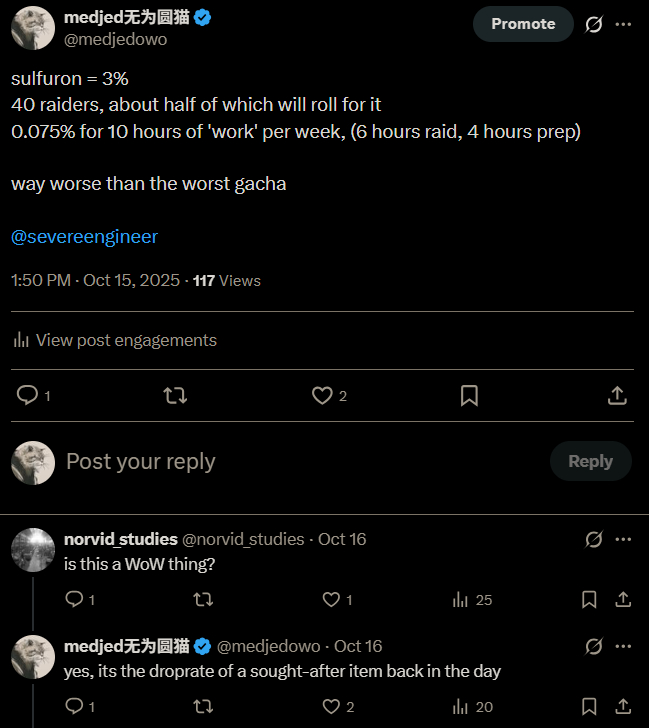Like the main sulfuron post
Screen dimensions: 649x728
322,396
